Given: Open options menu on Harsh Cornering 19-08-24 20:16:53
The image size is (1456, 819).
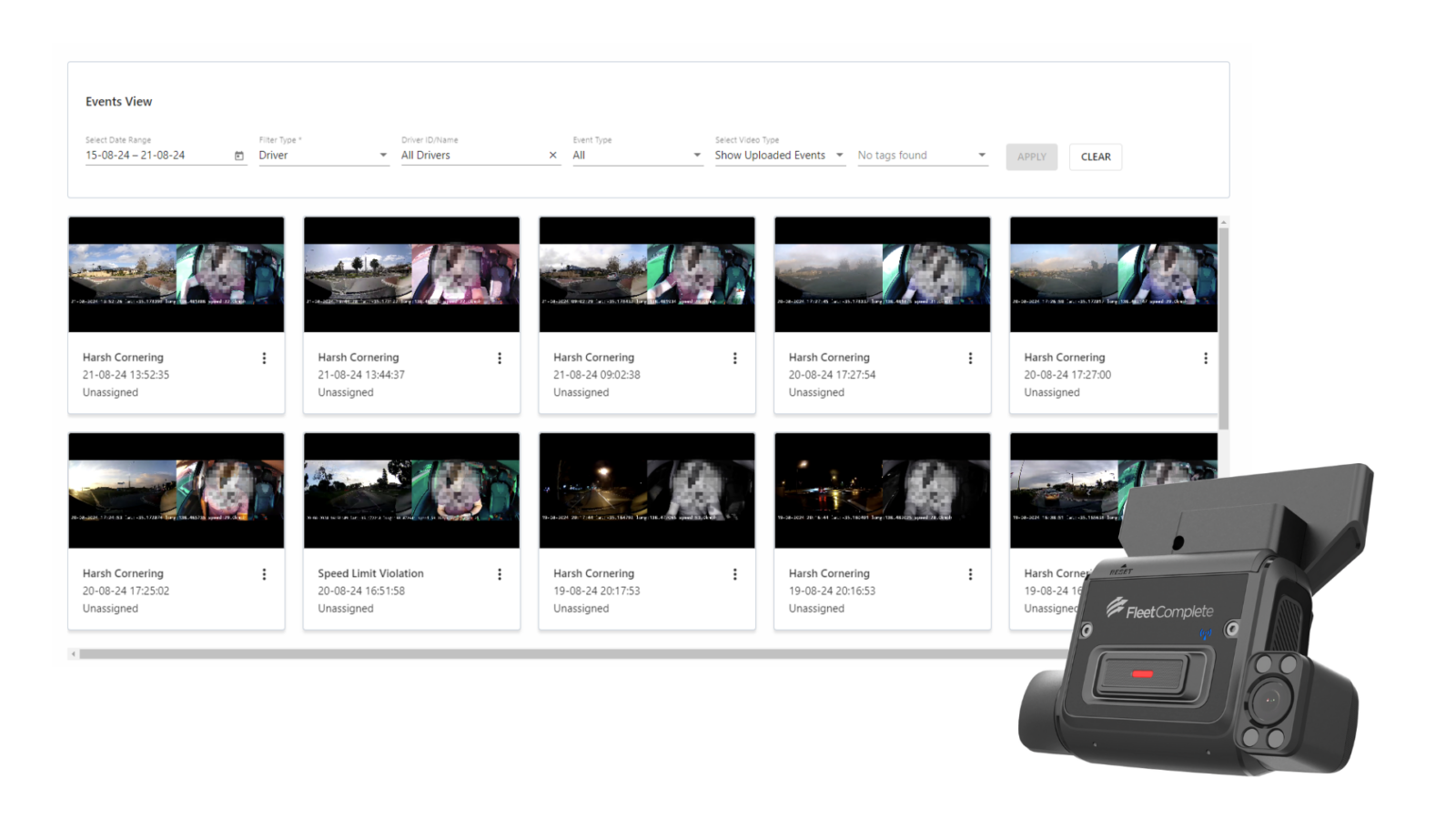Looking at the screenshot, I should tap(970, 574).
